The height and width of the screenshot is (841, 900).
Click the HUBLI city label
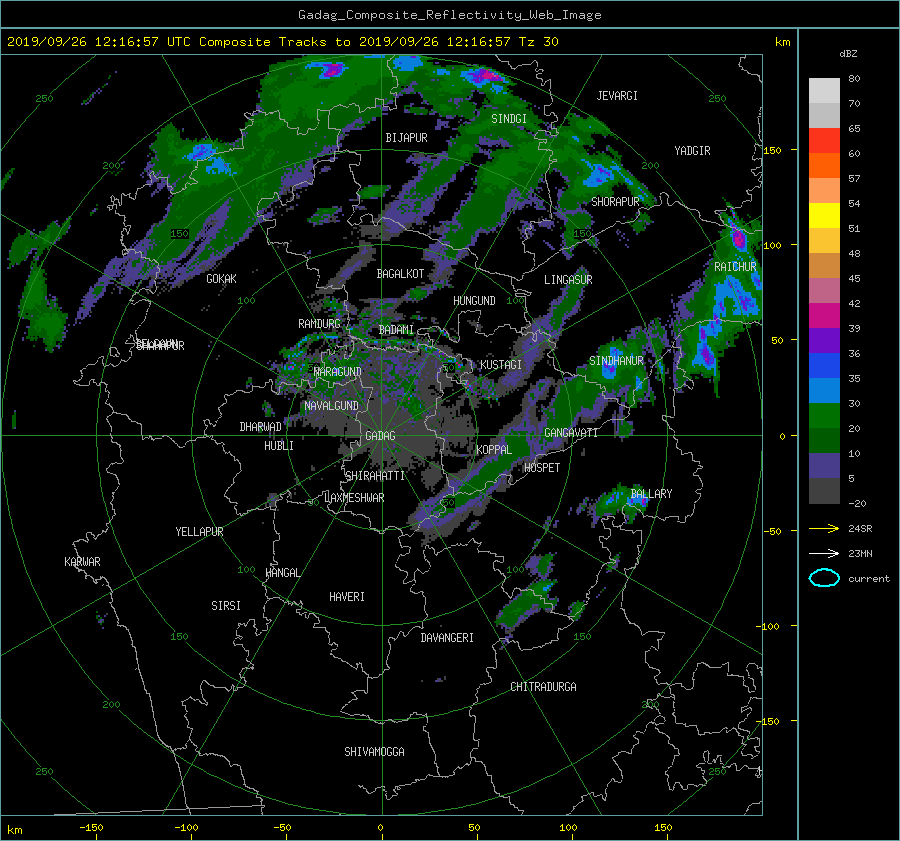[x=279, y=446]
